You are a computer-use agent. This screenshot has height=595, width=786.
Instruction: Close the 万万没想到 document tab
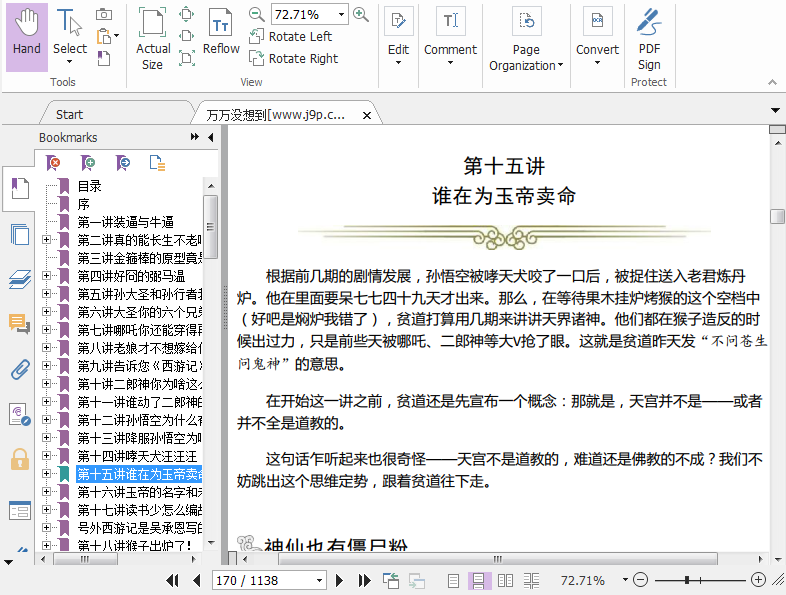click(367, 115)
